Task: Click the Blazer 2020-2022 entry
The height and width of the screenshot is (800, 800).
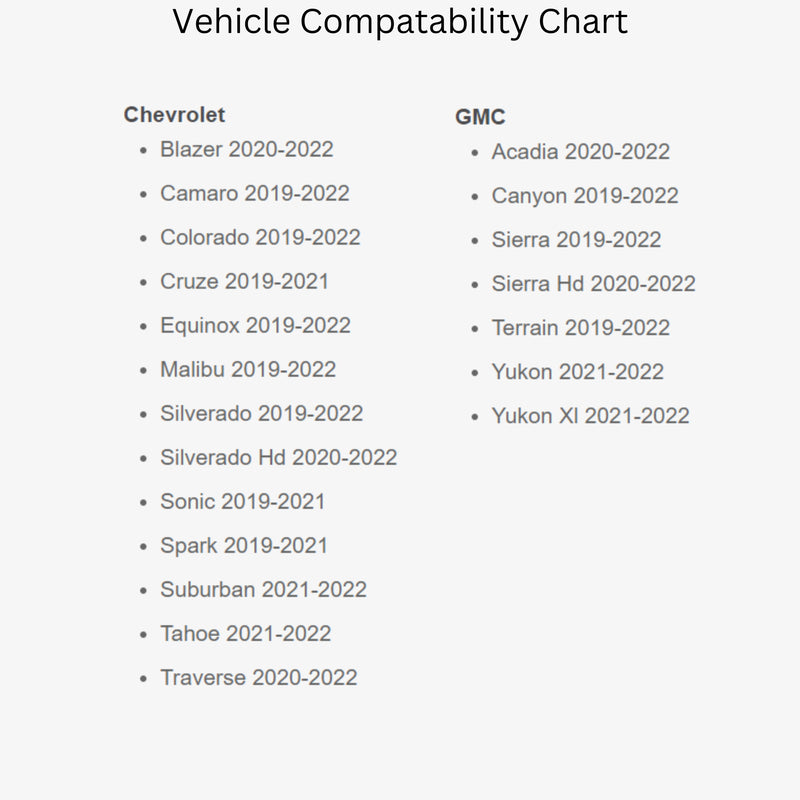Action: pos(246,150)
